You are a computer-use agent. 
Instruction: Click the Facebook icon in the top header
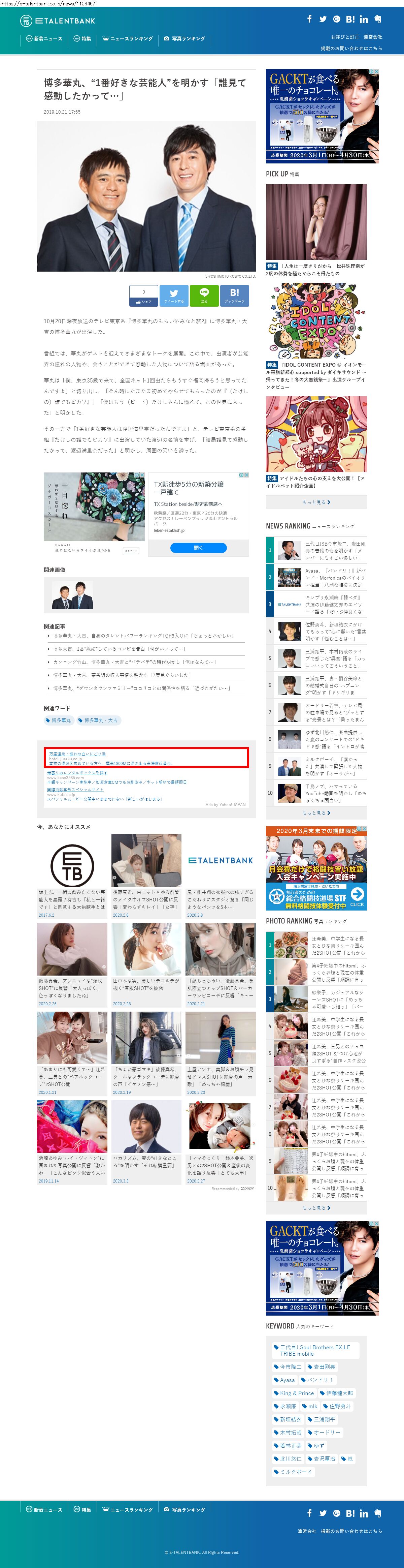tap(309, 19)
